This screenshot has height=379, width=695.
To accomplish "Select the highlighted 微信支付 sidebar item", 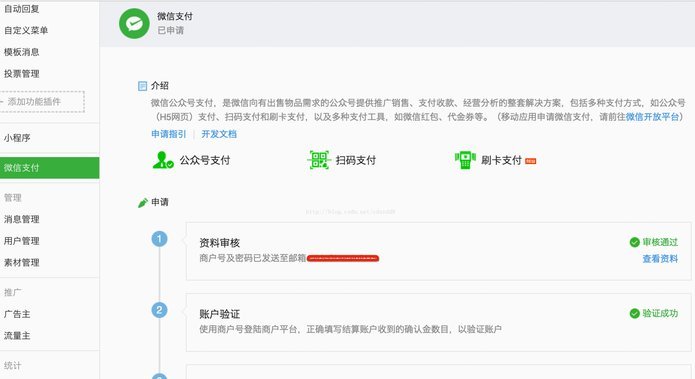I will coord(50,168).
